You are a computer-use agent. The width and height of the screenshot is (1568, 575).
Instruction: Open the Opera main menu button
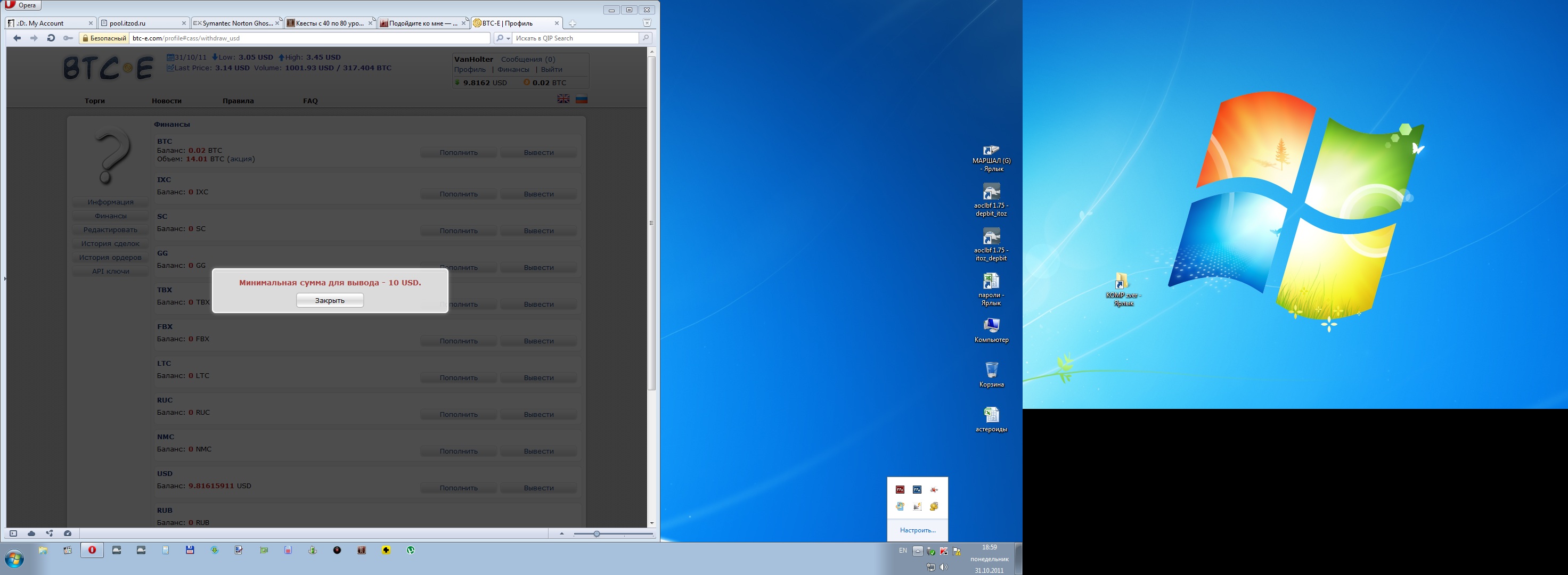pos(22,5)
